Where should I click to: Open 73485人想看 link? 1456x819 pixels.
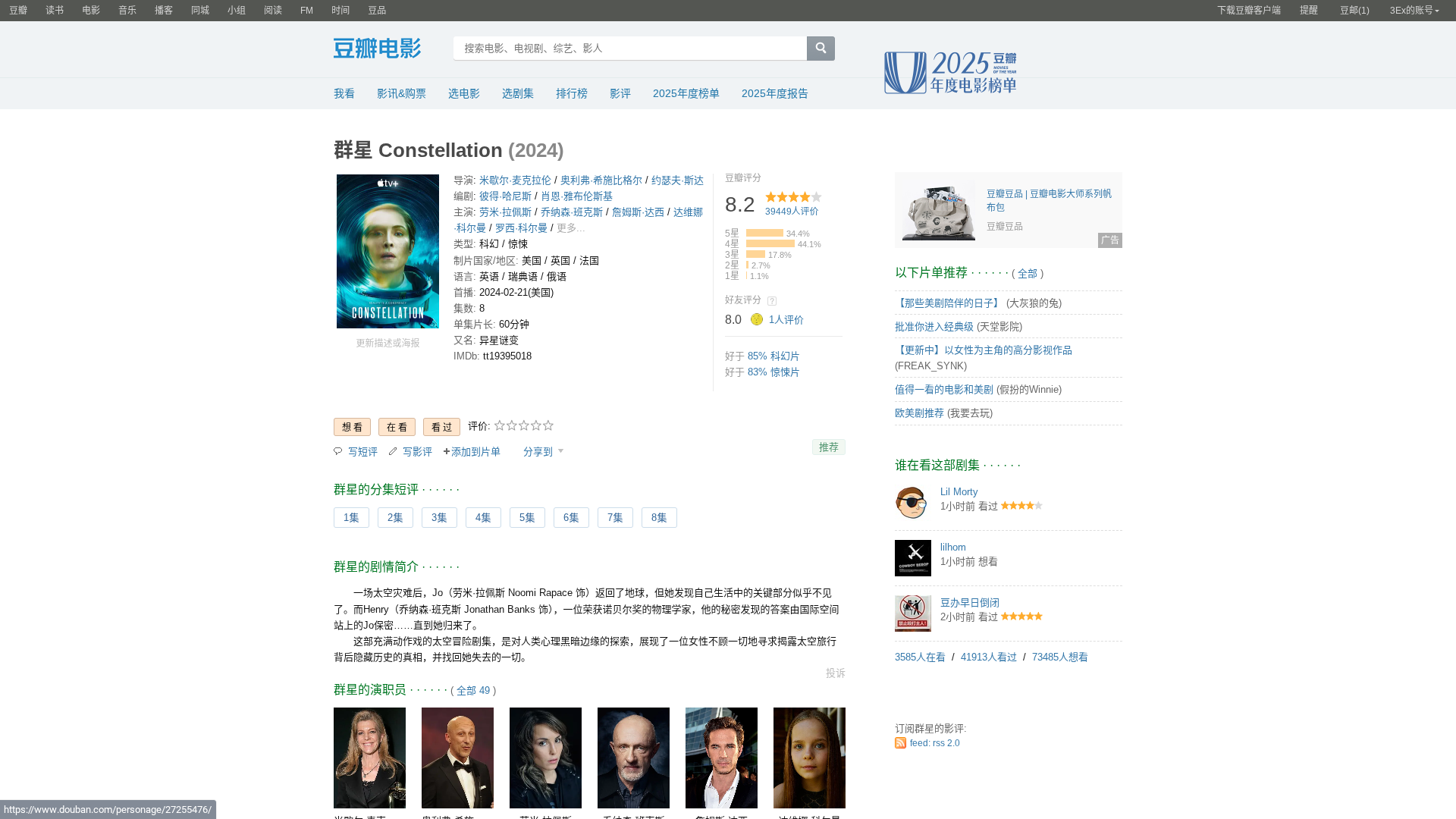click(1059, 657)
